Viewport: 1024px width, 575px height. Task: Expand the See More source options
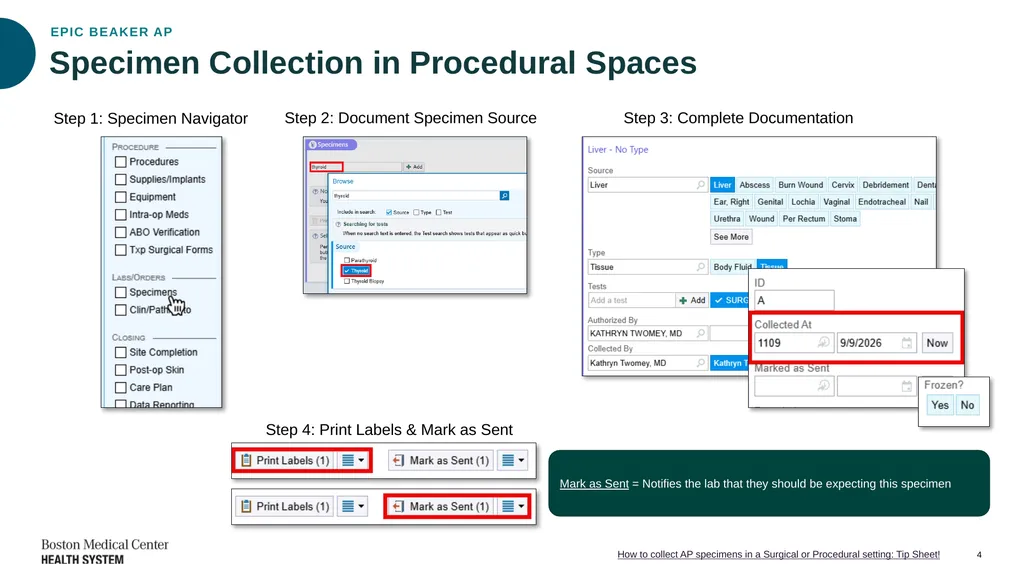(x=731, y=237)
